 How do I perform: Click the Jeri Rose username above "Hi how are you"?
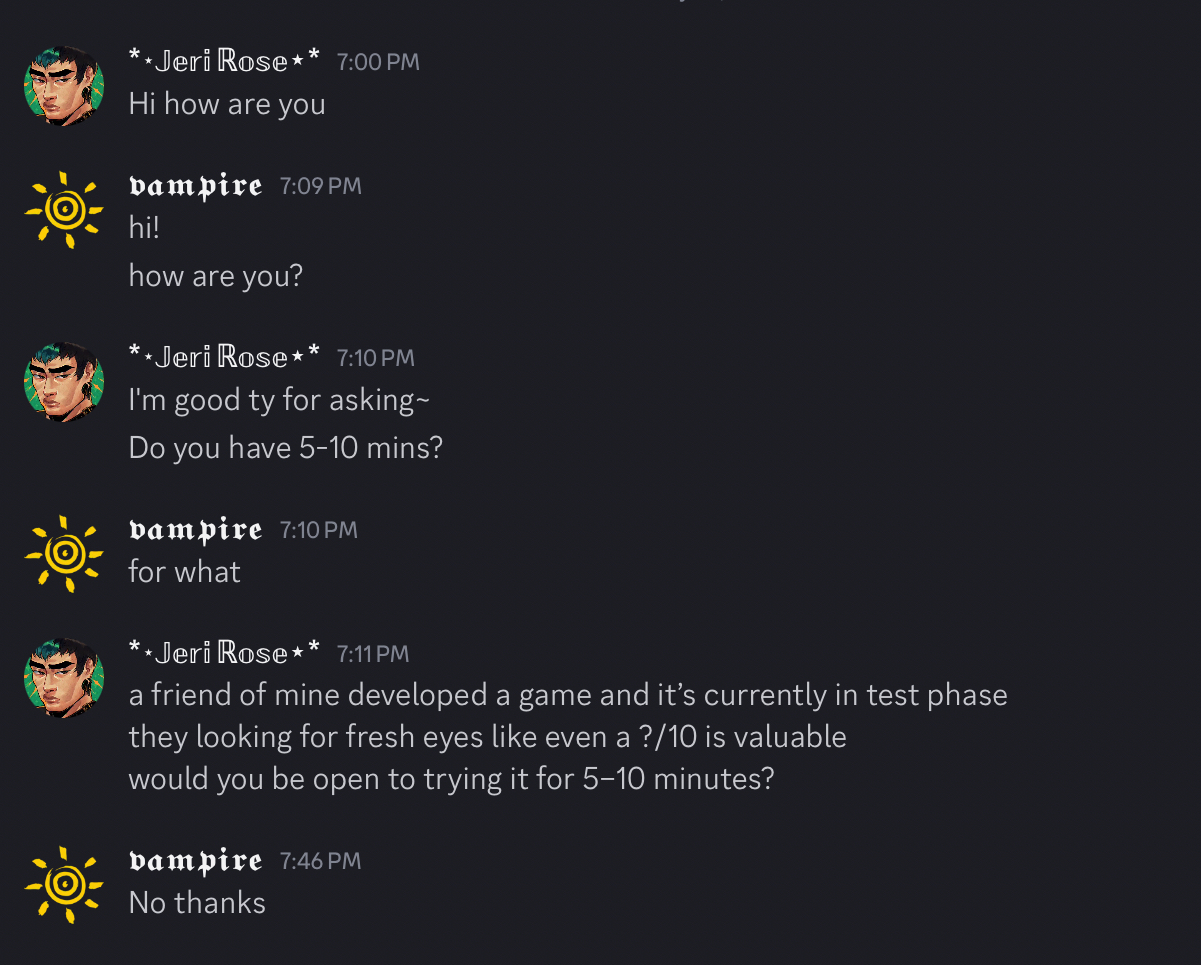(224, 61)
